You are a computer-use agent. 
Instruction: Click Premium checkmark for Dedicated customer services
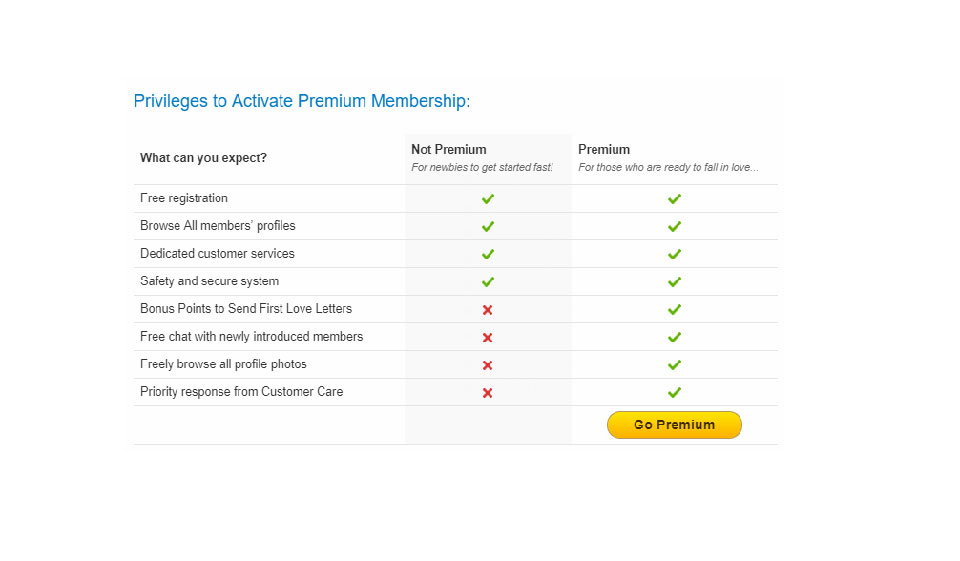tap(674, 254)
